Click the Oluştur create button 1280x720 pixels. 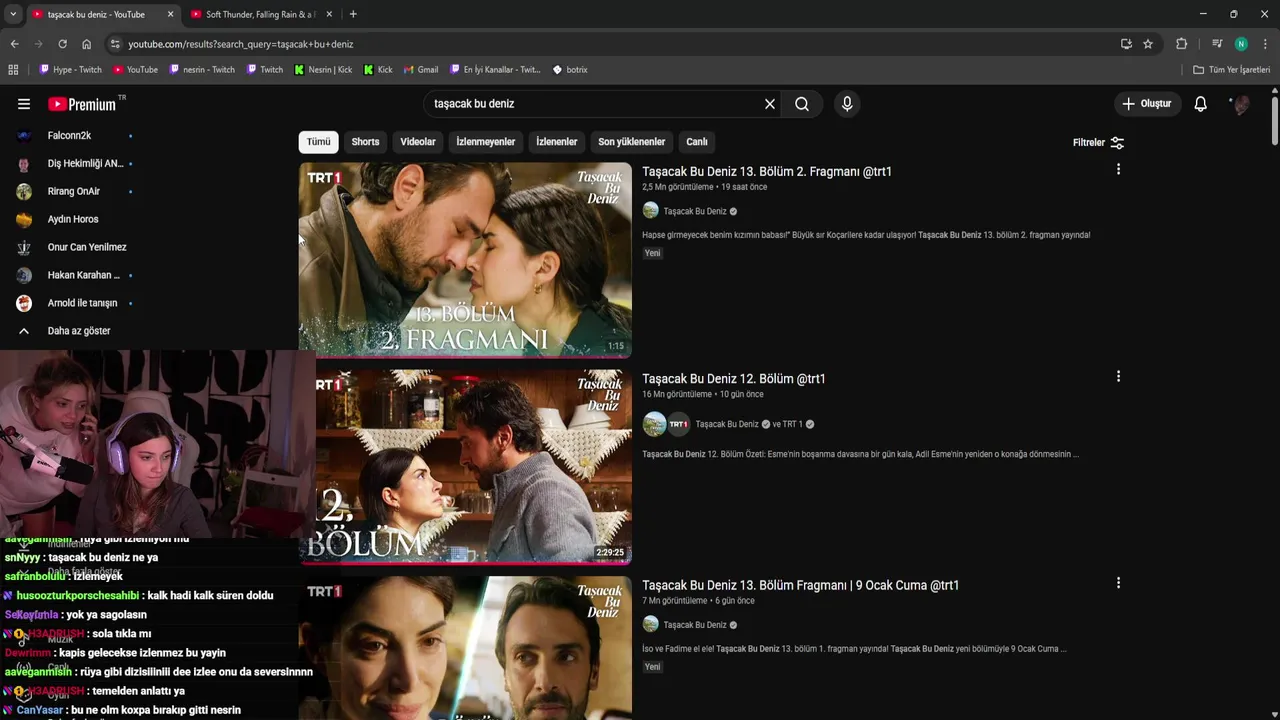point(1147,104)
